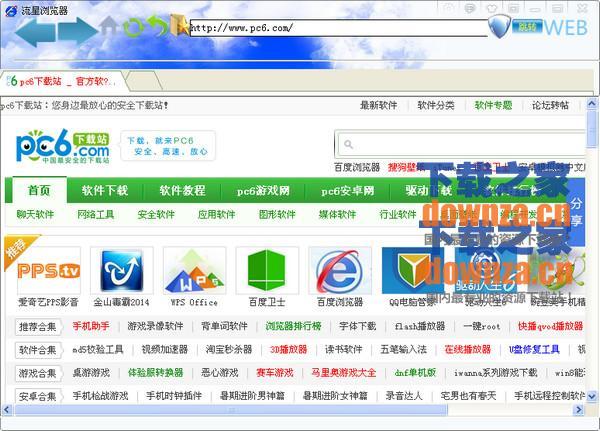The height and width of the screenshot is (431, 600).
Task: Open the home page via house icon
Action: tap(110, 26)
